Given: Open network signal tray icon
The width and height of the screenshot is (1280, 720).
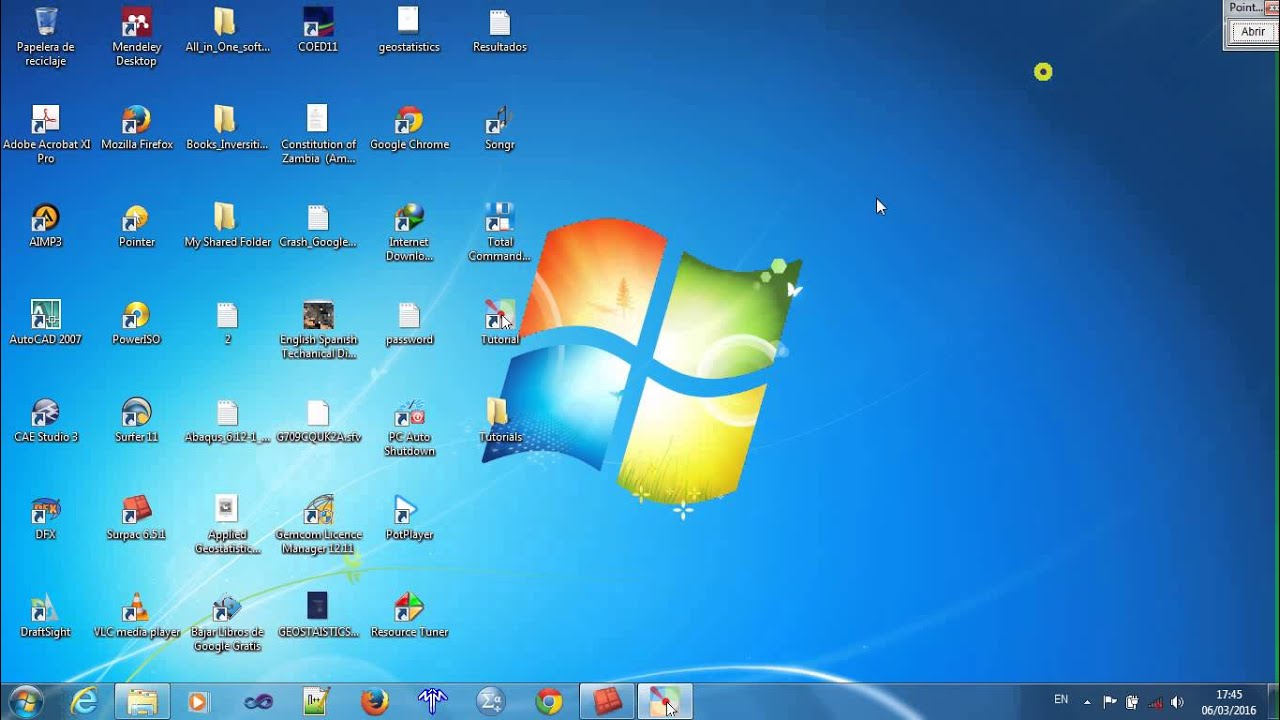Looking at the screenshot, I should (x=1156, y=702).
